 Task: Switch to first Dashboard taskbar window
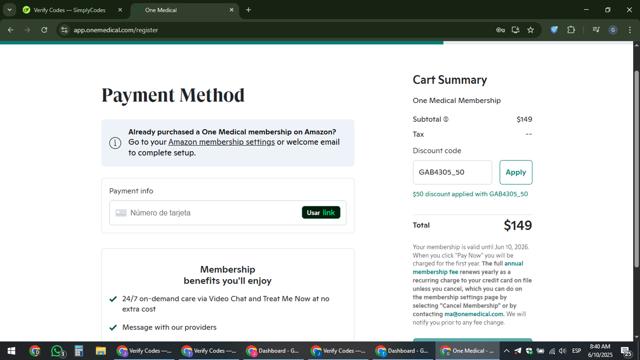(273, 351)
